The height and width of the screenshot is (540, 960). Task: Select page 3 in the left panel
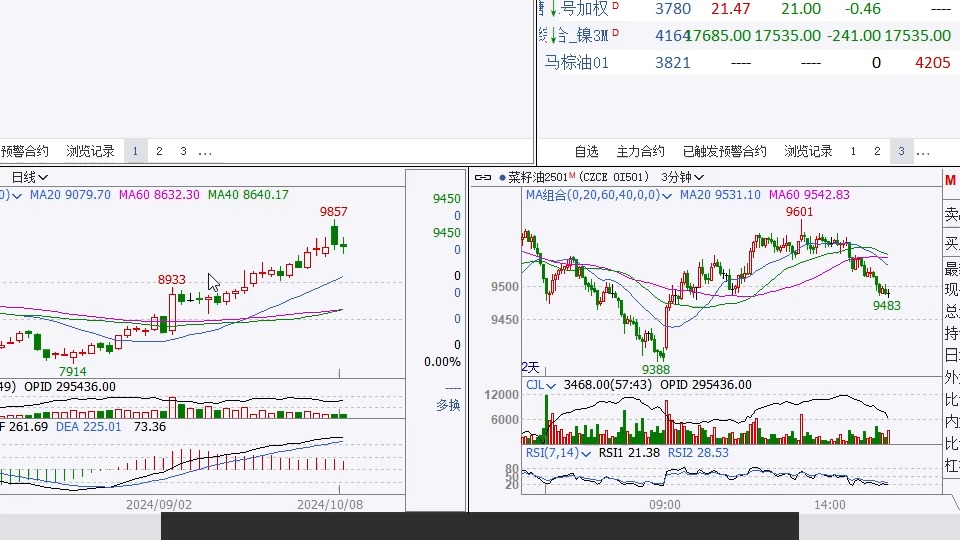click(x=183, y=152)
